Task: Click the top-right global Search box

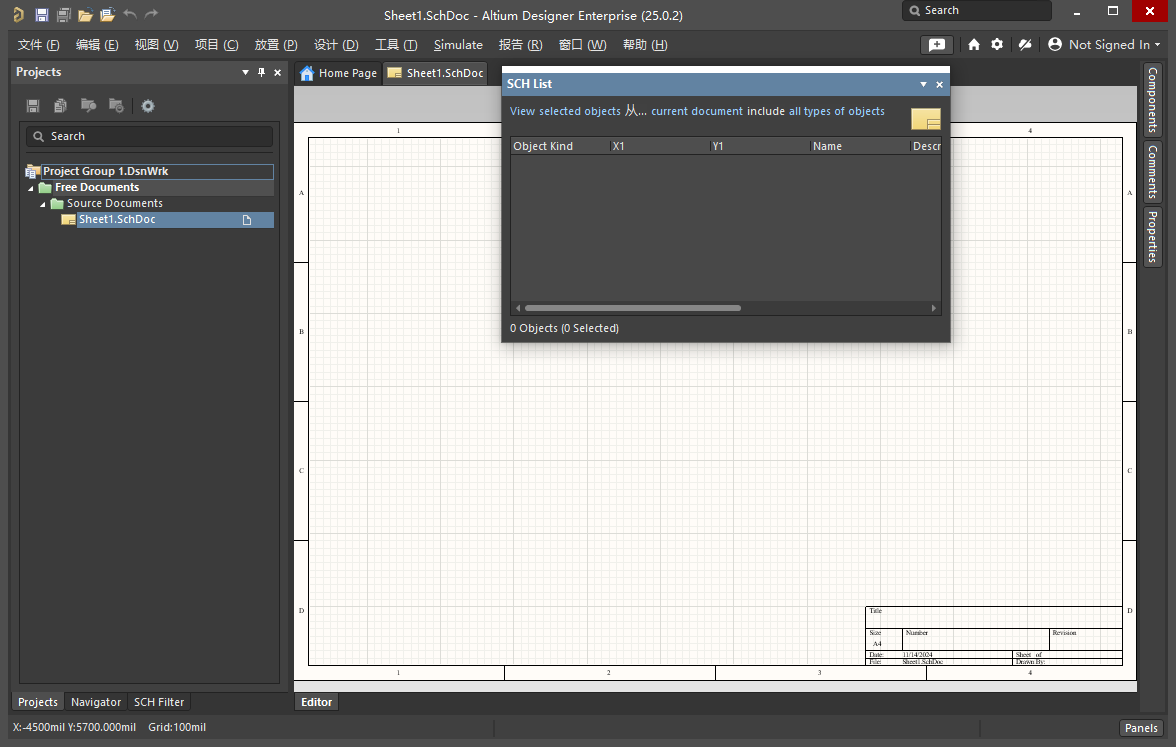Action: click(976, 10)
